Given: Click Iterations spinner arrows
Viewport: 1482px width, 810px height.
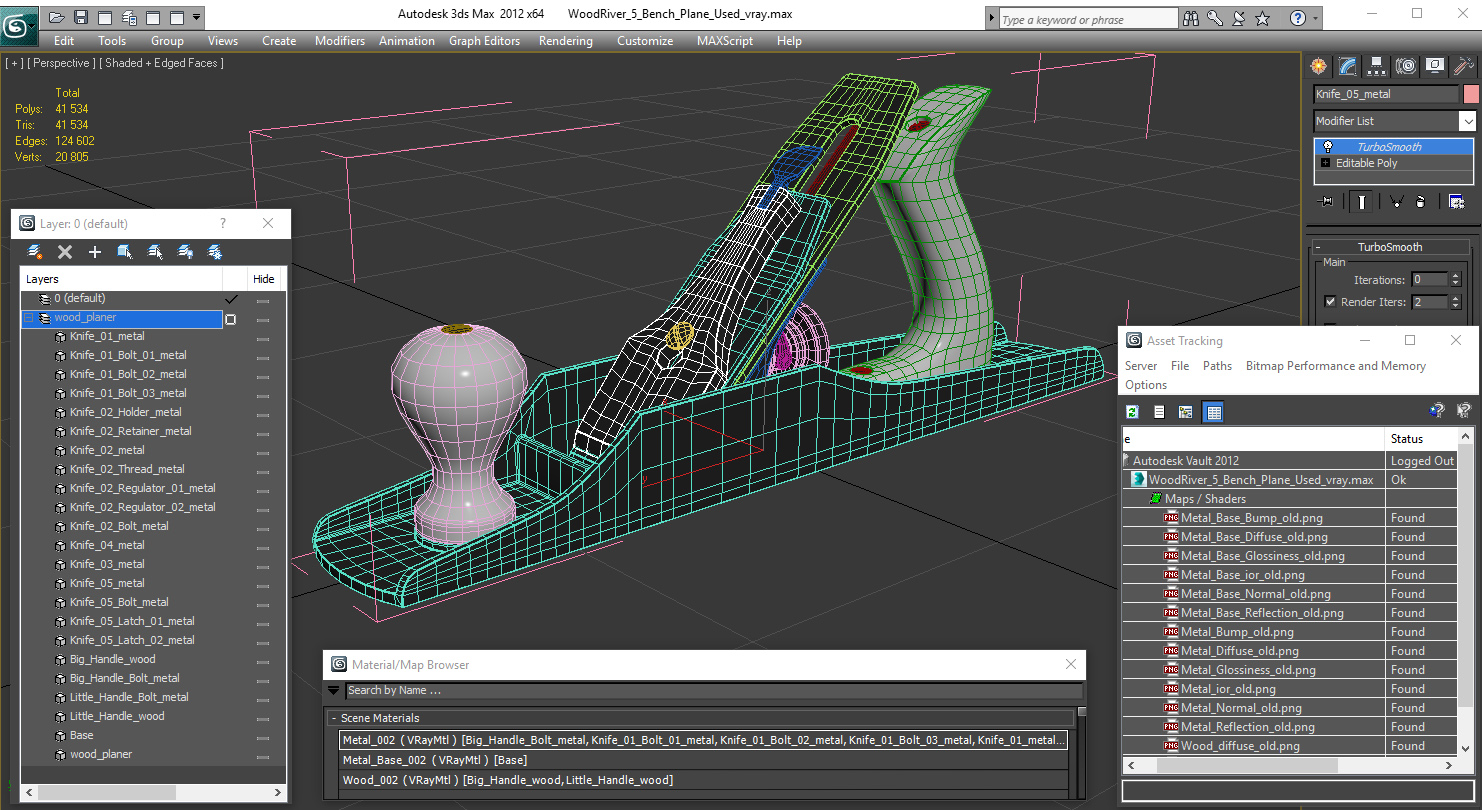Looking at the screenshot, I should pos(1456,280).
